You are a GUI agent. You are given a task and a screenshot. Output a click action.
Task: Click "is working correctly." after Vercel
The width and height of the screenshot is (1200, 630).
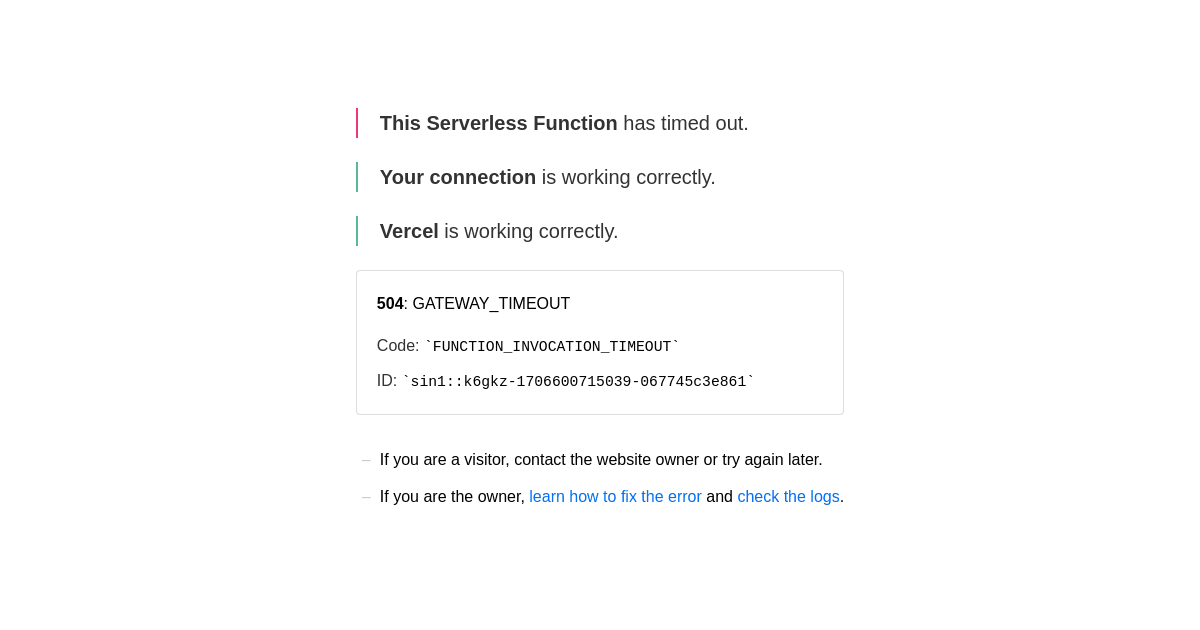pos(531,231)
